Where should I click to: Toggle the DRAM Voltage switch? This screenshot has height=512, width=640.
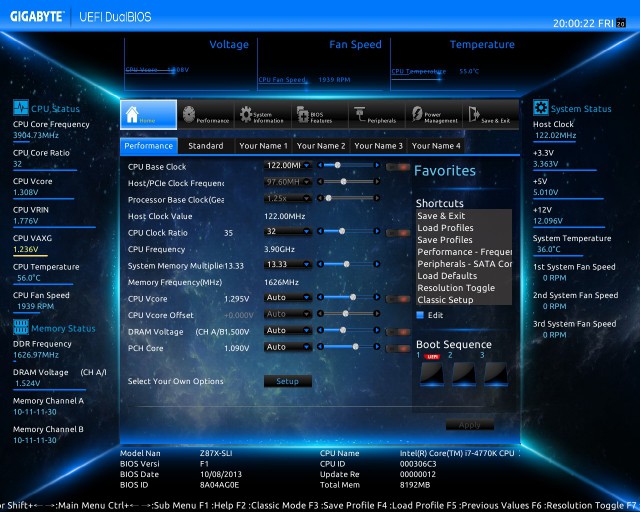398,332
